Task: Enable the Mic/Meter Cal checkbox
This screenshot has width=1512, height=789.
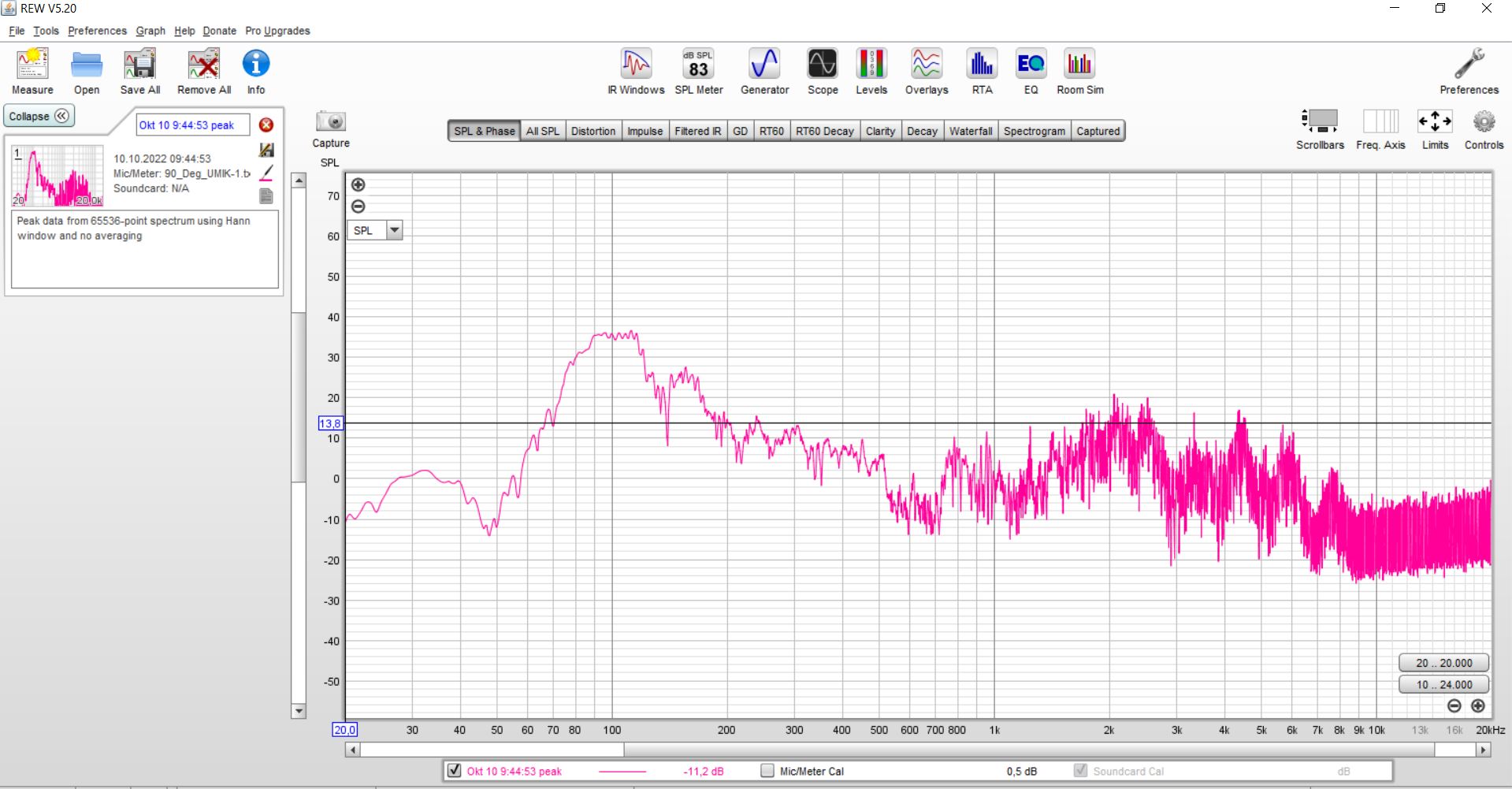Action: (x=767, y=770)
